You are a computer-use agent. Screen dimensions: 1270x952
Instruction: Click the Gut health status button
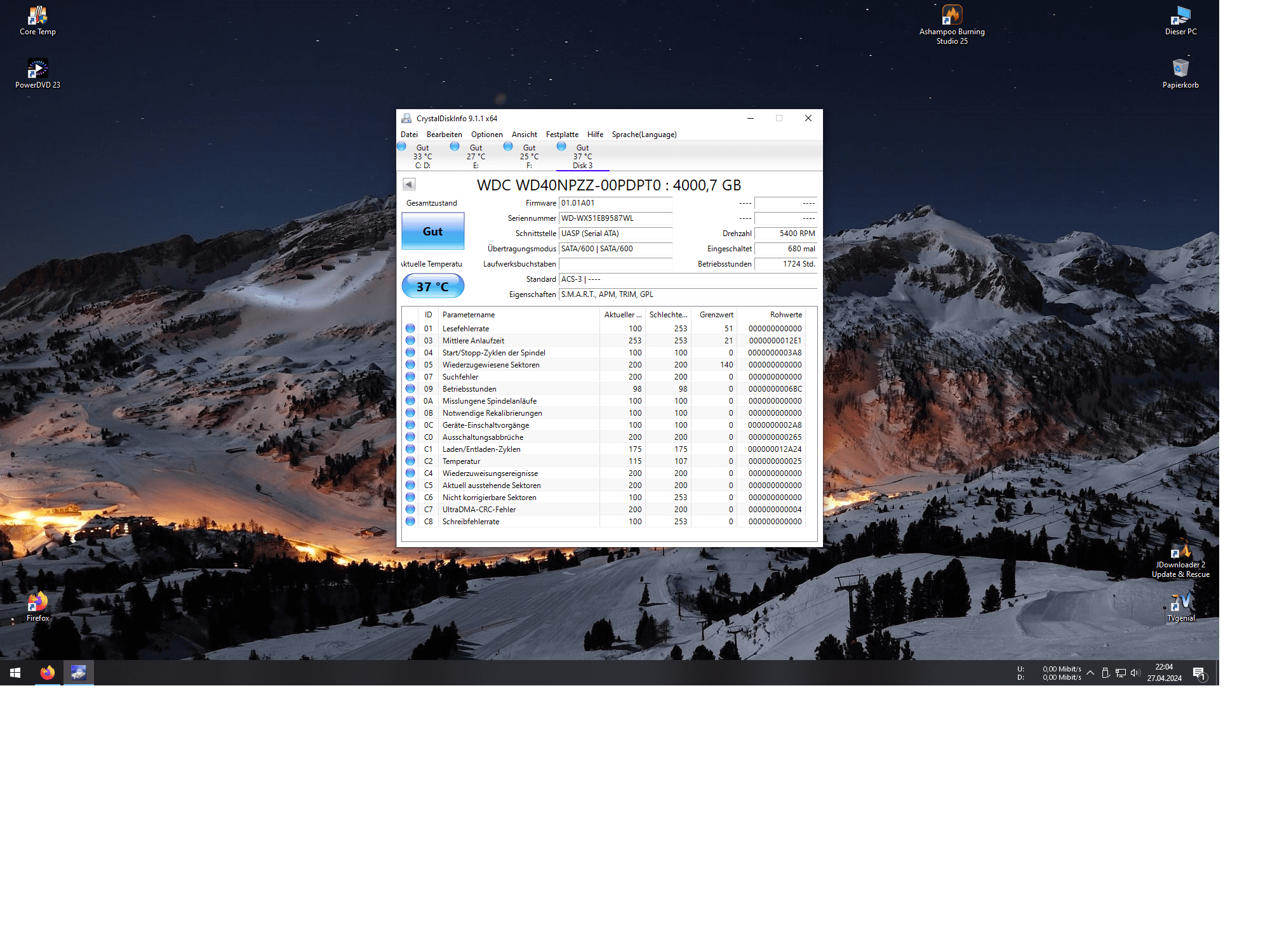click(432, 232)
